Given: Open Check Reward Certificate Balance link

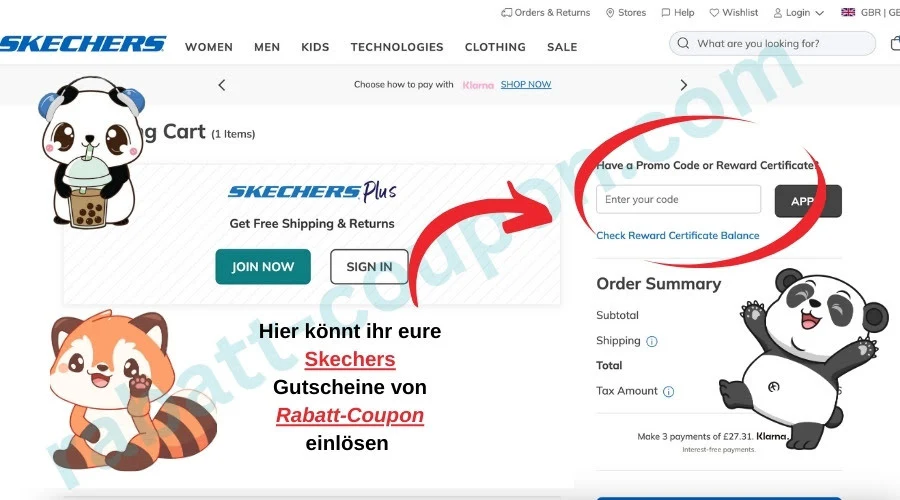Looking at the screenshot, I should (x=677, y=235).
